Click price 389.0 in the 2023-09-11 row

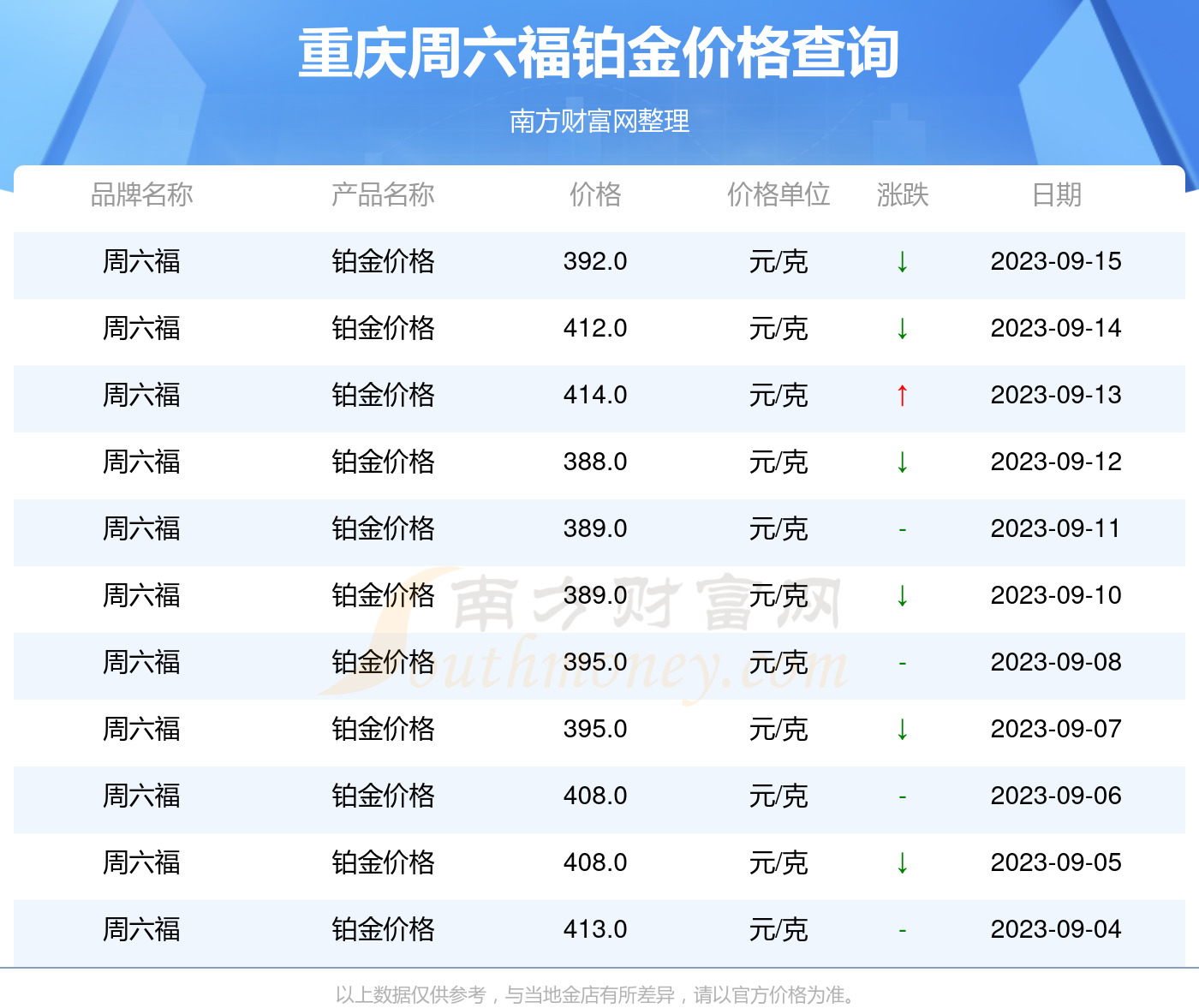(595, 528)
